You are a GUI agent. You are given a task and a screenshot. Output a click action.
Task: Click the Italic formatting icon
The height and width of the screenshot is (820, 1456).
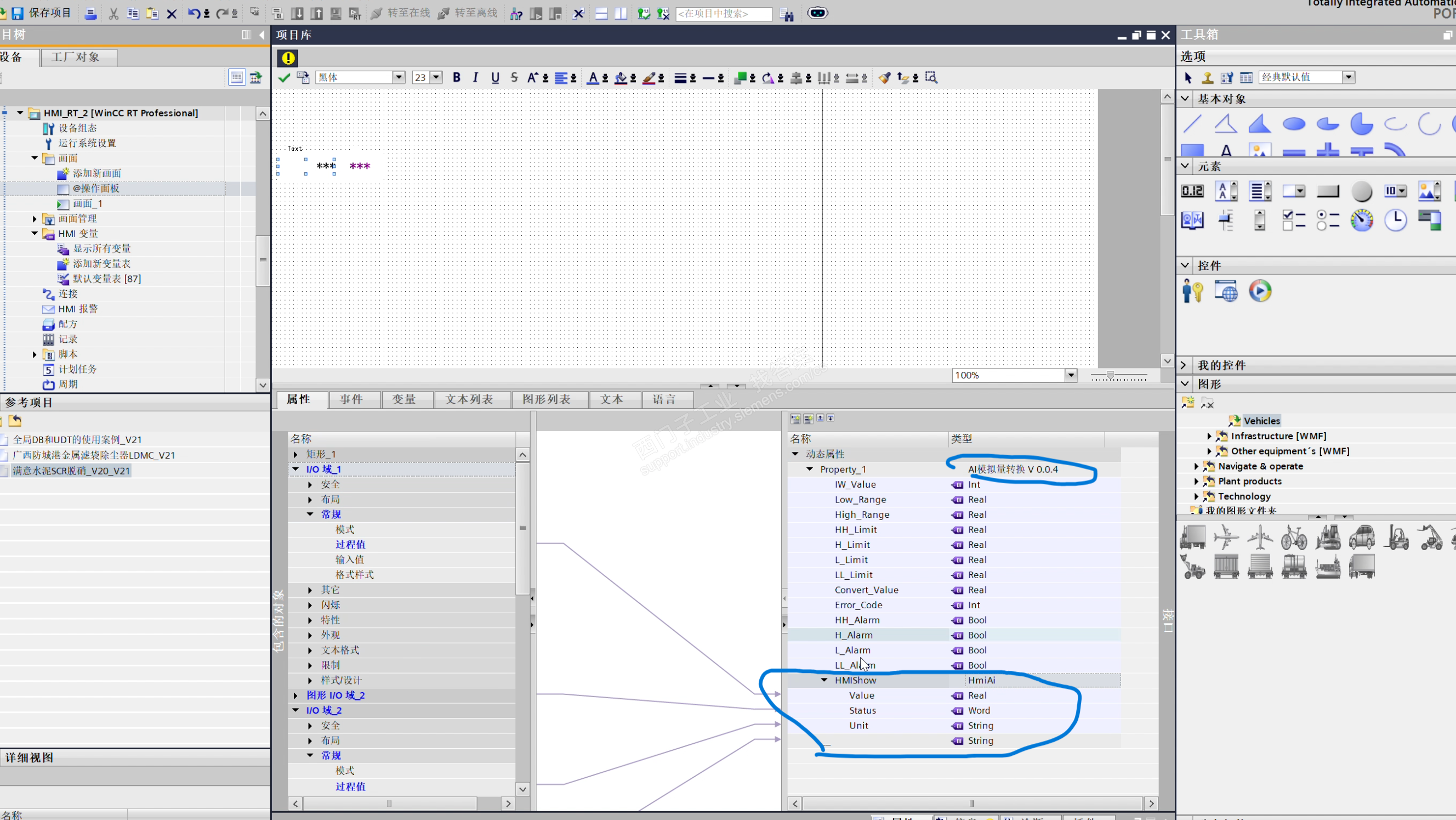tap(475, 77)
